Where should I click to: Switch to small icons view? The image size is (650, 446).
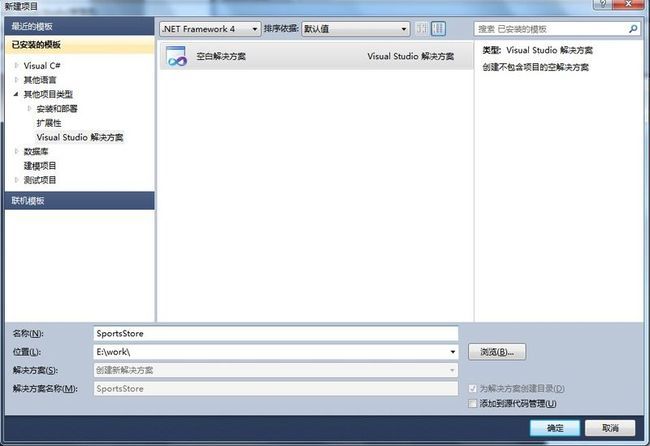coord(421,29)
